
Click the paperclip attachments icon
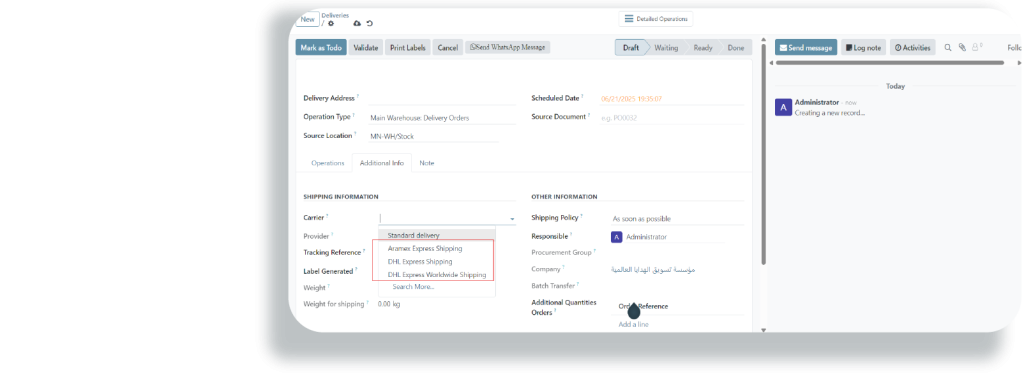click(962, 48)
